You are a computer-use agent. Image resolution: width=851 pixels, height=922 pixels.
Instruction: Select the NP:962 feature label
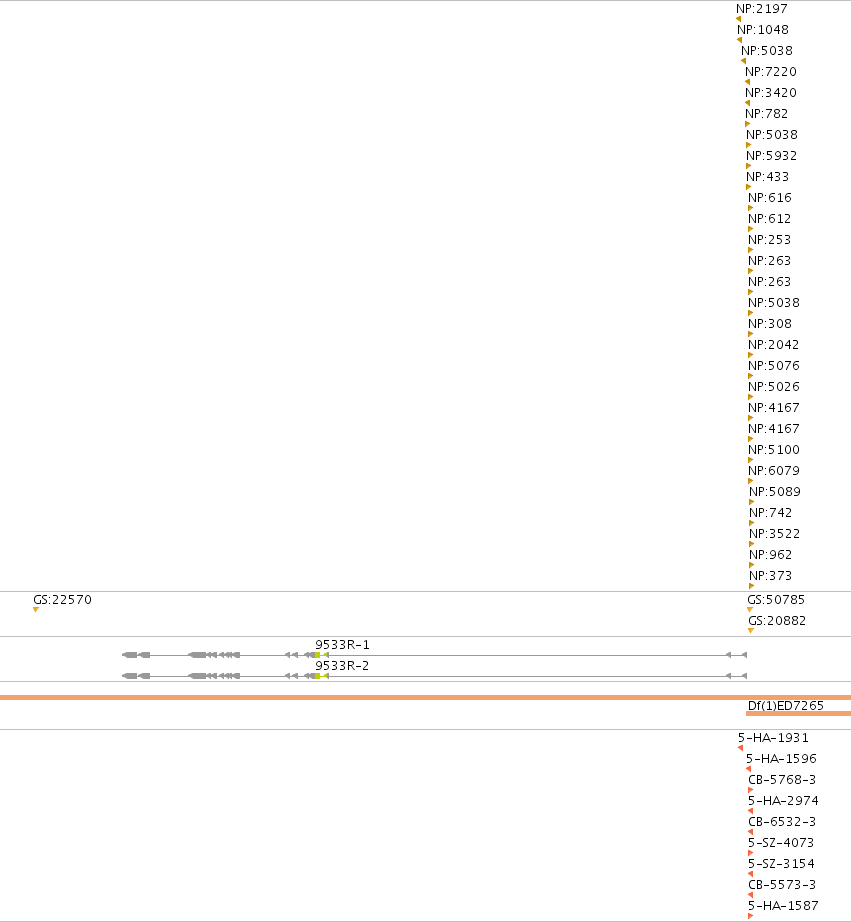click(x=770, y=555)
